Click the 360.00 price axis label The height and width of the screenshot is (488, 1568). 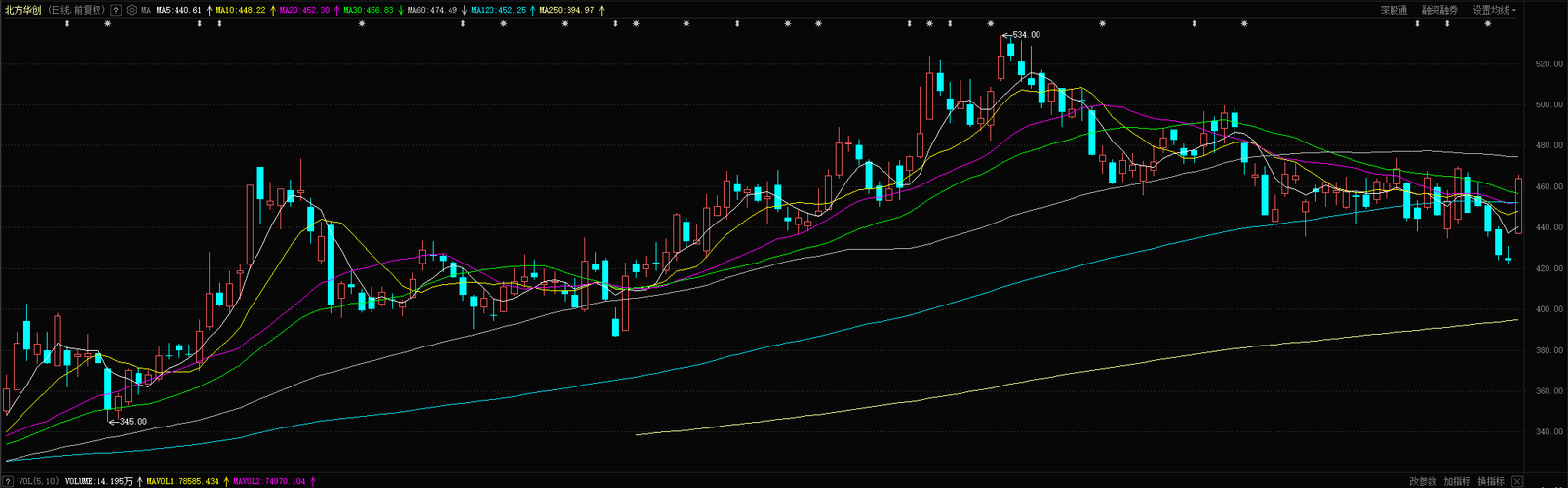pos(1548,391)
